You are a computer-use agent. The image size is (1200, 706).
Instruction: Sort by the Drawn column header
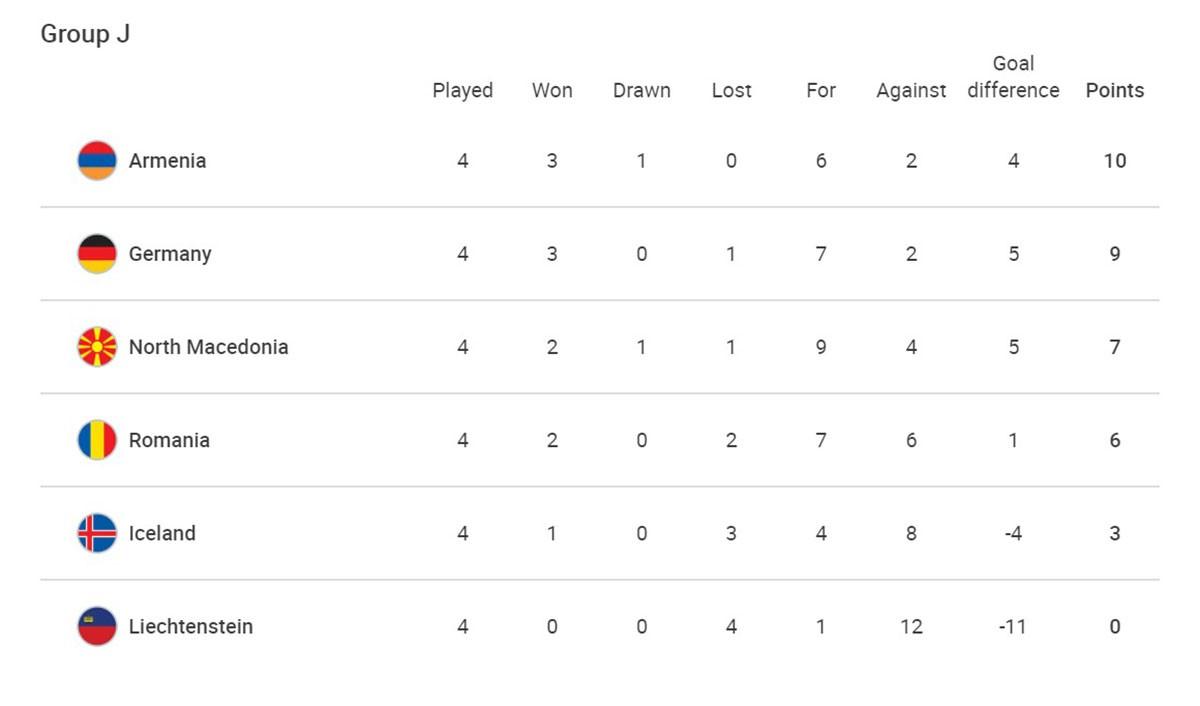tap(641, 90)
